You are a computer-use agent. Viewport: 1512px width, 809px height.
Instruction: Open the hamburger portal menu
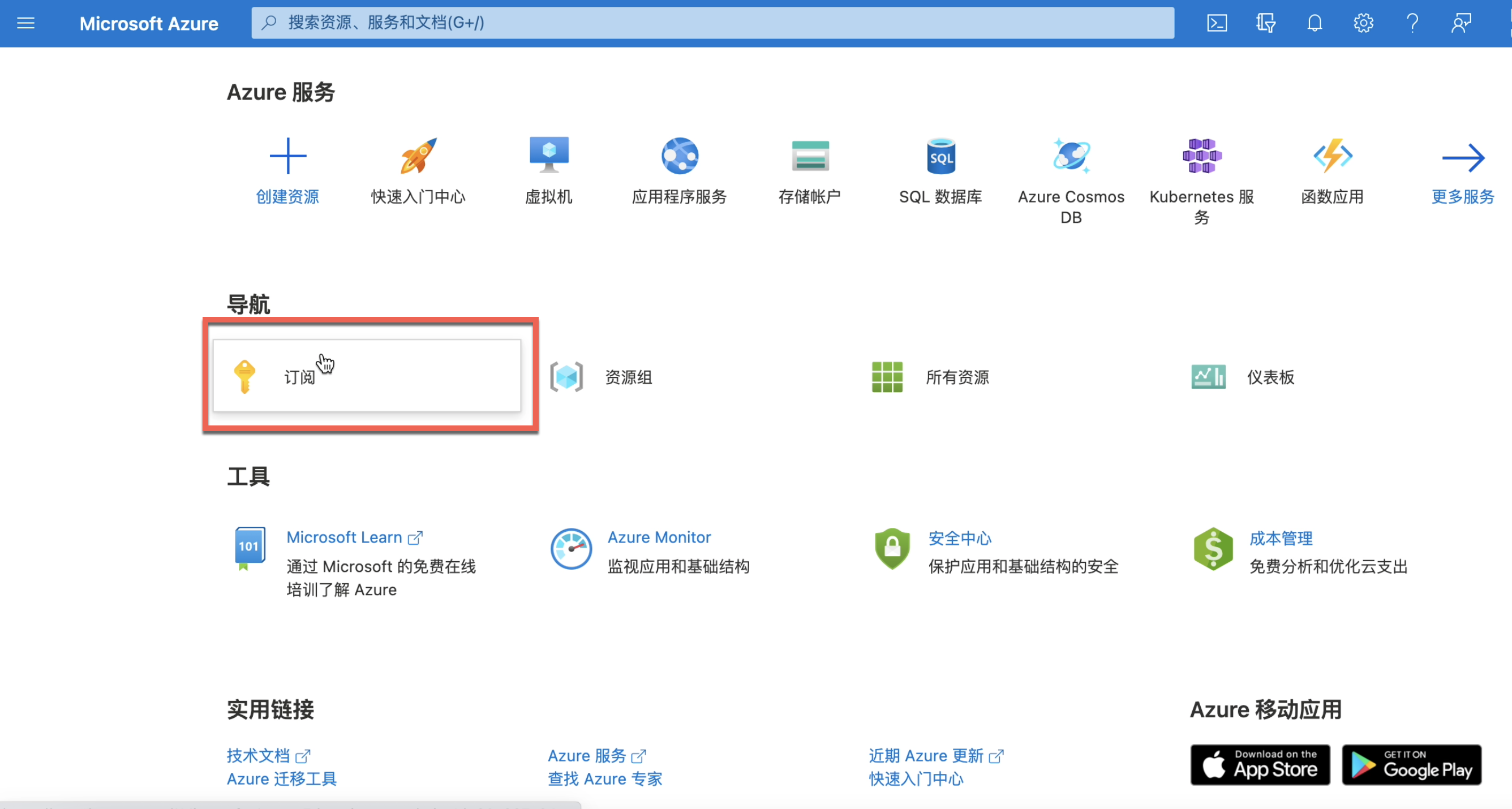tap(26, 23)
